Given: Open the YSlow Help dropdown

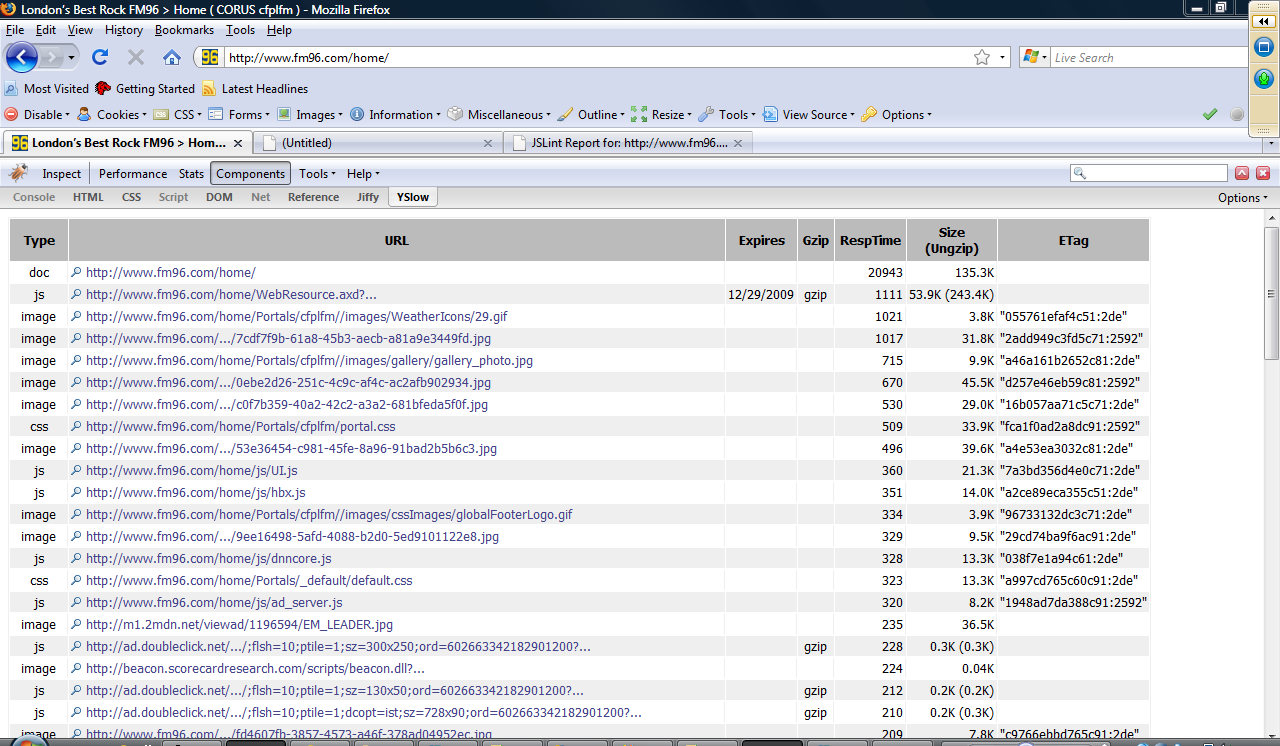Looking at the screenshot, I should point(363,173).
